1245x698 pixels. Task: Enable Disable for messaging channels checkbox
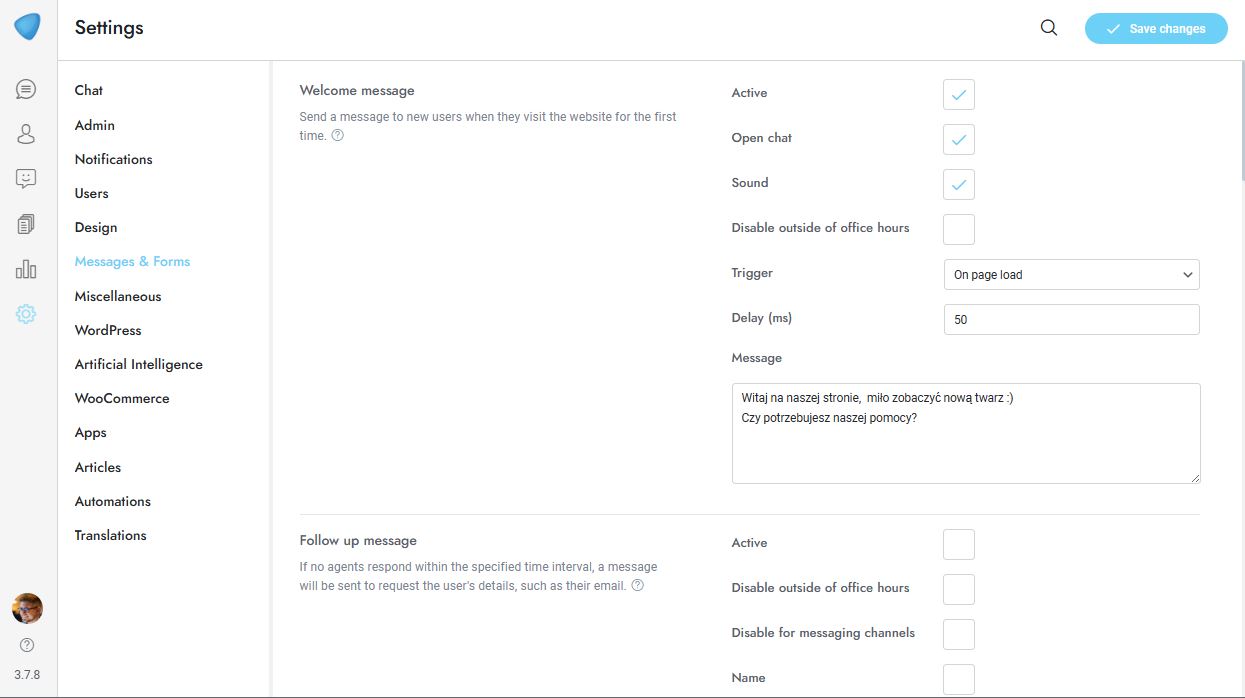pos(958,634)
